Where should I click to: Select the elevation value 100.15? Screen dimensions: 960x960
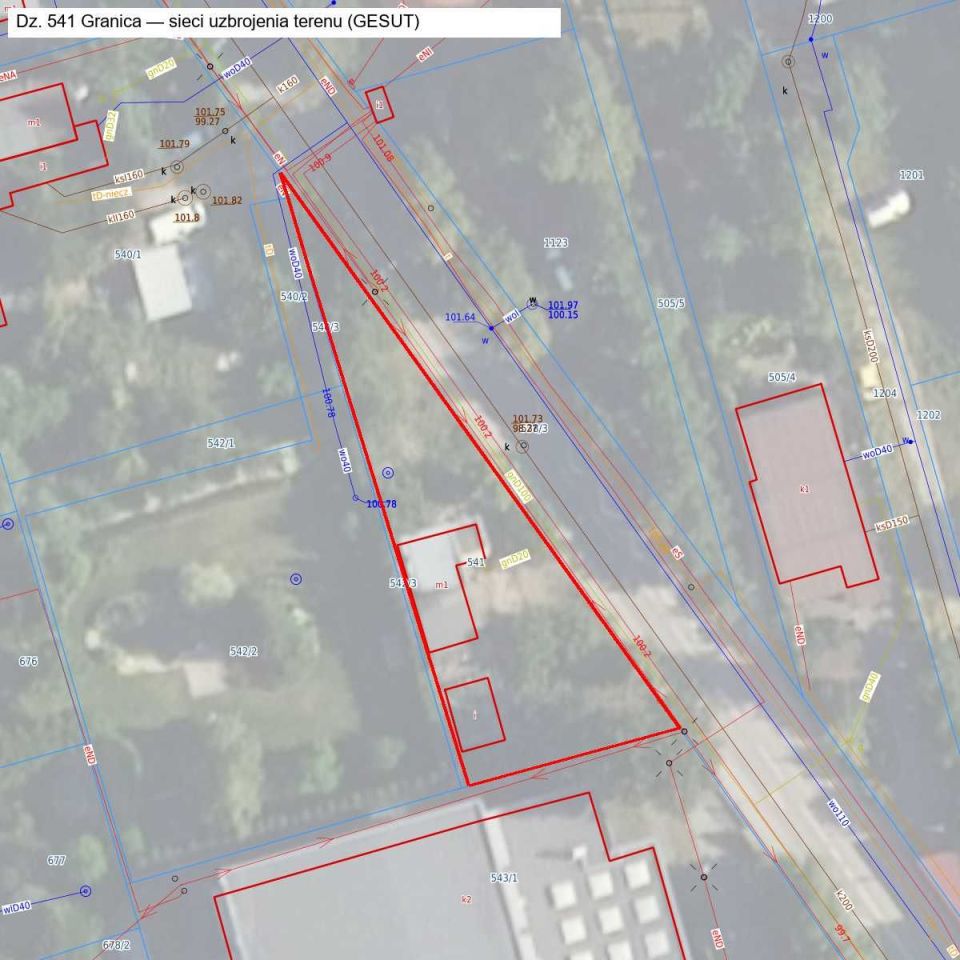[563, 315]
